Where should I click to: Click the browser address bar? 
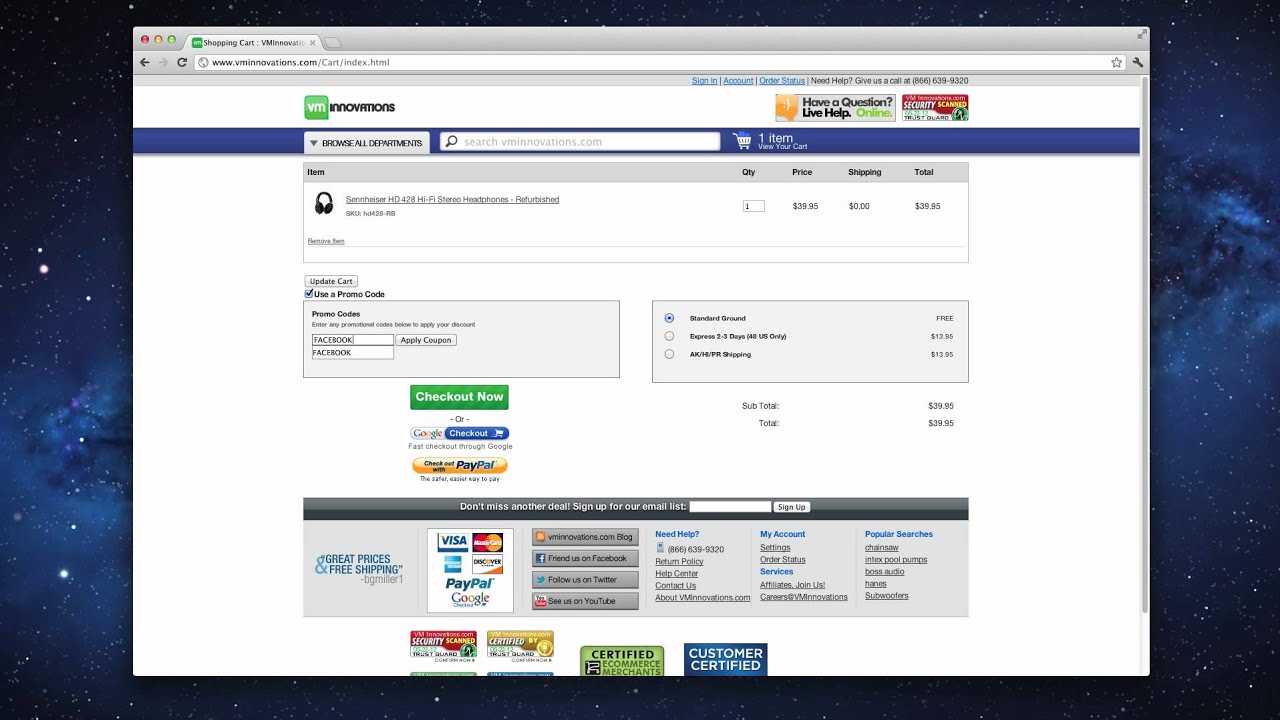tap(660, 62)
